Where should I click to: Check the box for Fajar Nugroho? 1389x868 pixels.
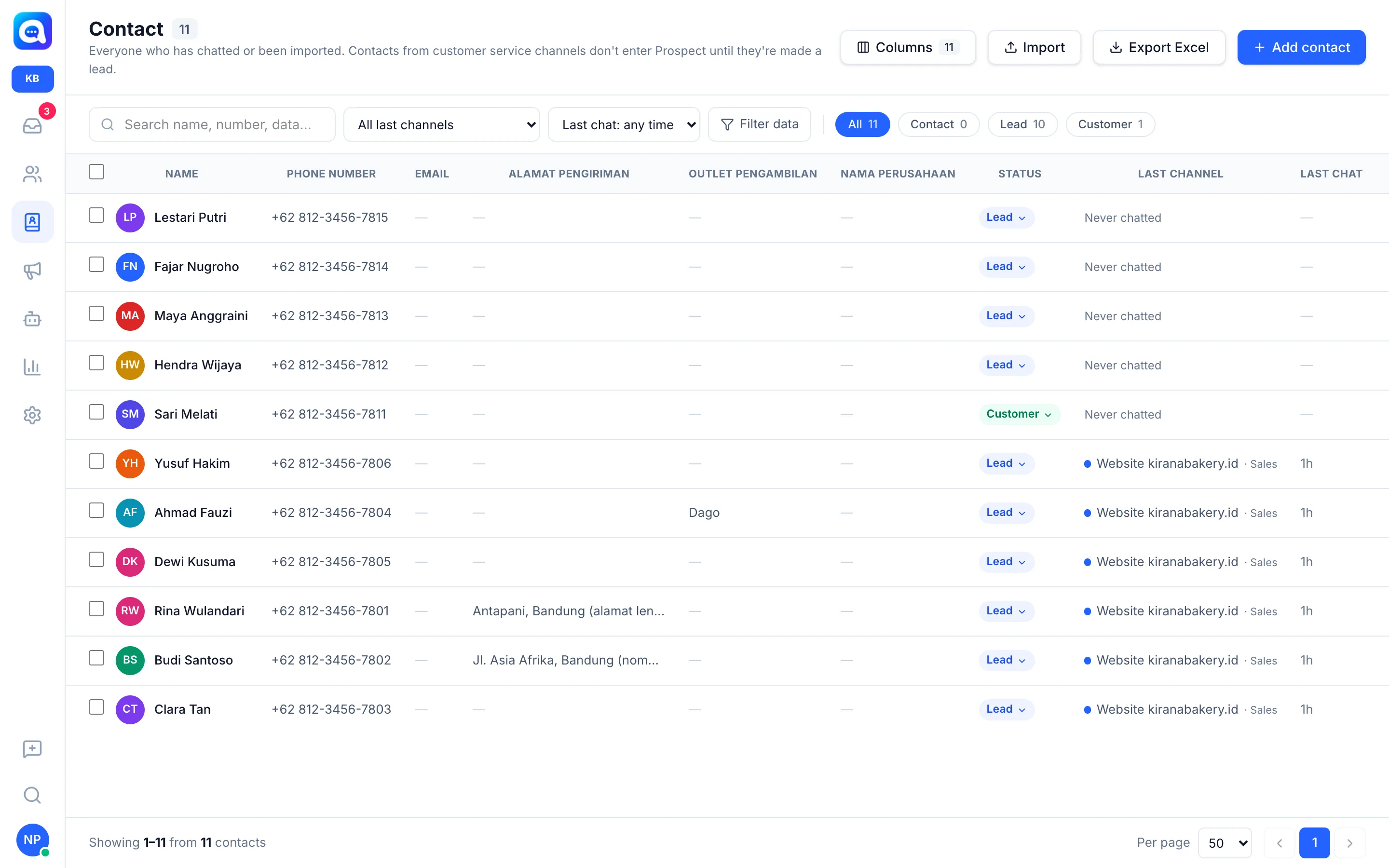(96, 265)
